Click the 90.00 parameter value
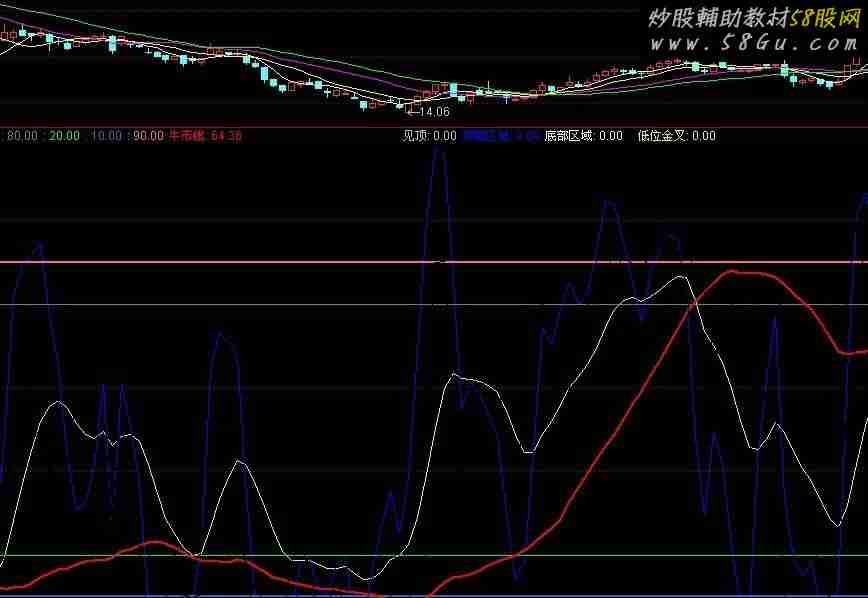This screenshot has height=598, width=868. (148, 136)
